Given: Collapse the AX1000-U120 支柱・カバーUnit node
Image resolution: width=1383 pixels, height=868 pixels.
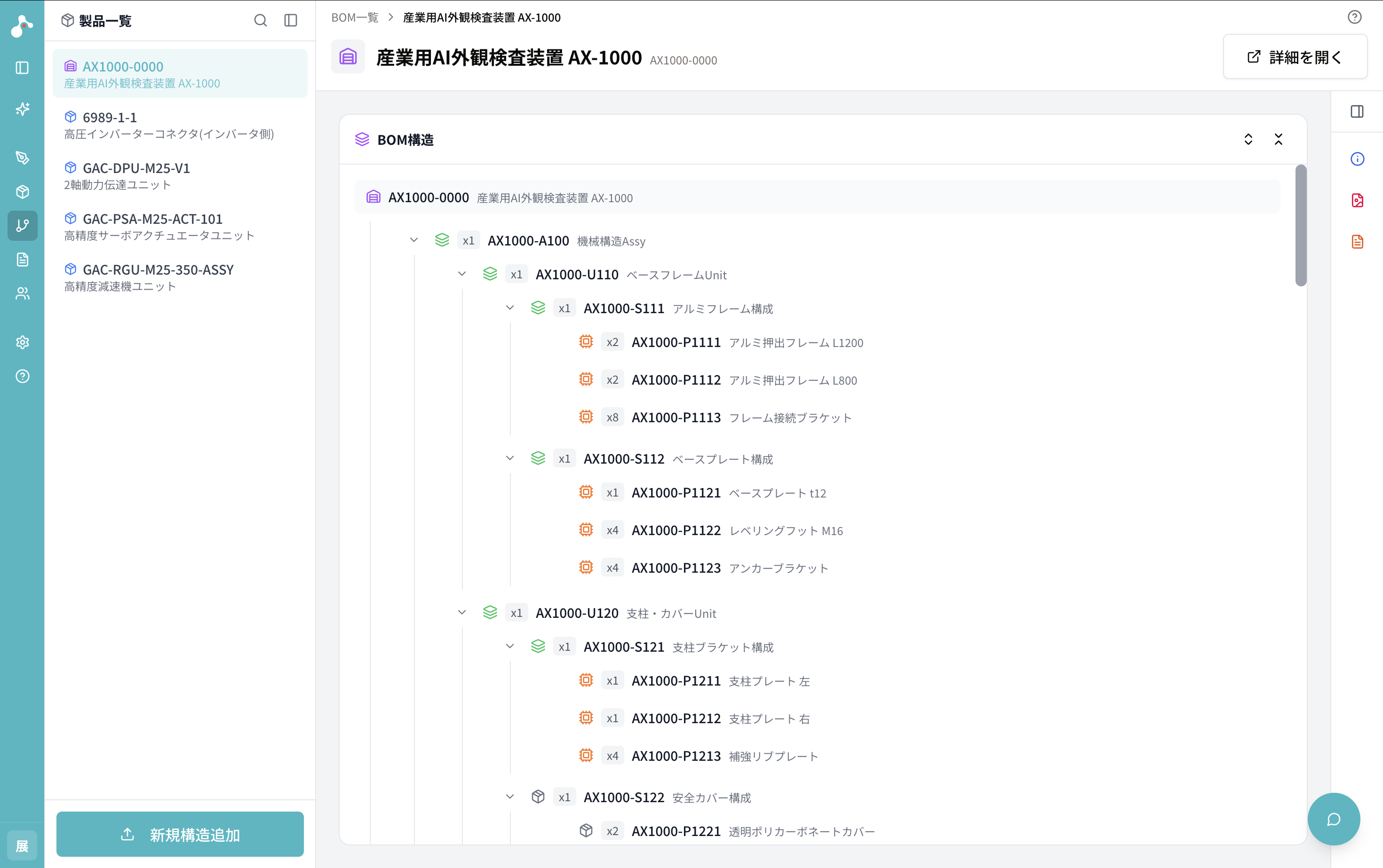Looking at the screenshot, I should [x=462, y=613].
